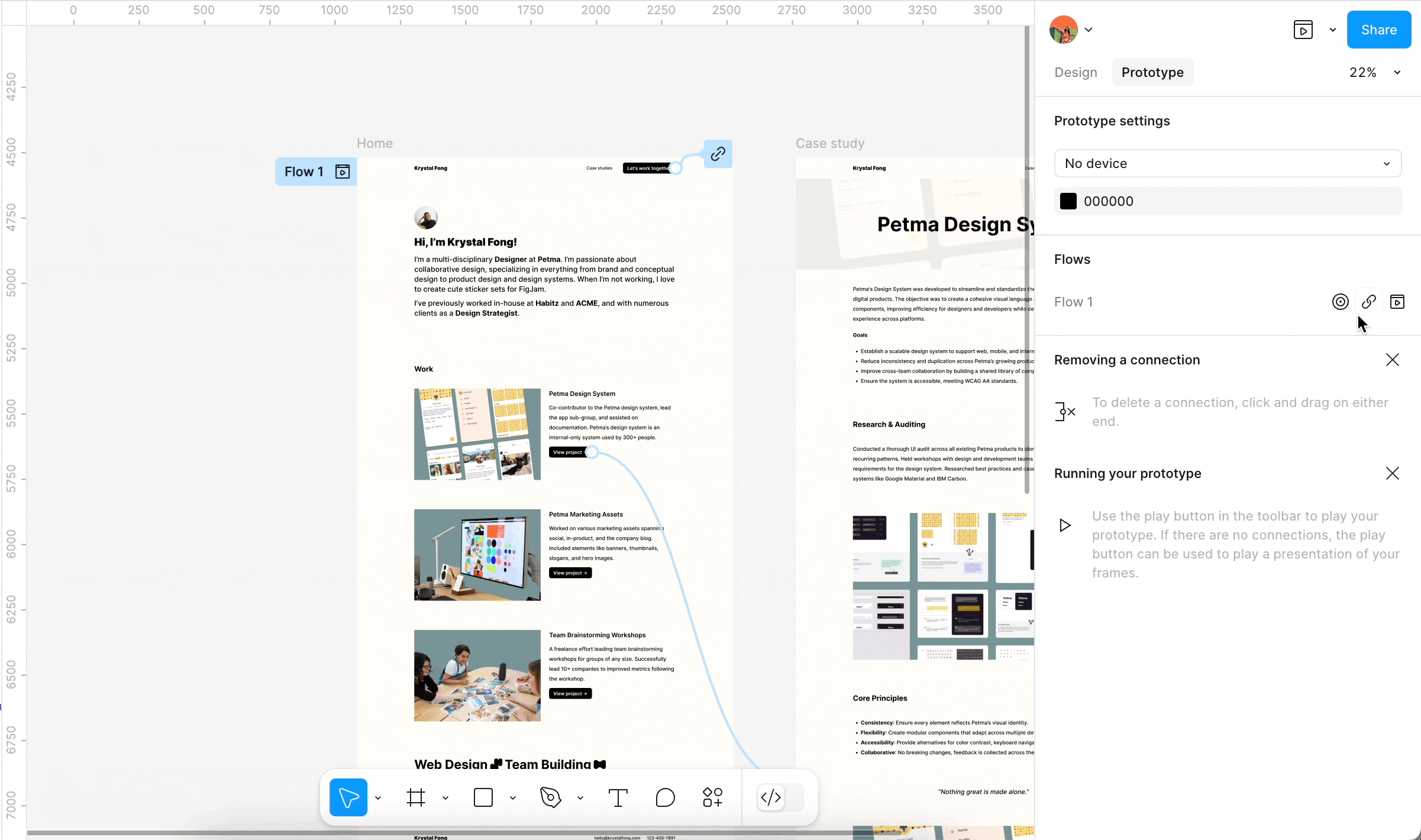Select Flow 1 starting frame target icon

(1340, 302)
